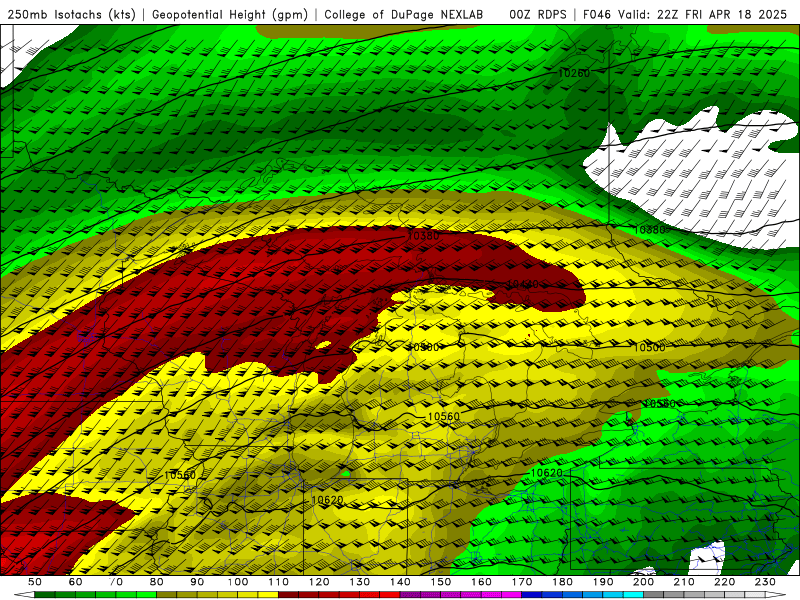The image size is (800, 600).
Task: Click the 'Geopotential Height (gpm)' header text
Action: pyautogui.click(x=230, y=14)
